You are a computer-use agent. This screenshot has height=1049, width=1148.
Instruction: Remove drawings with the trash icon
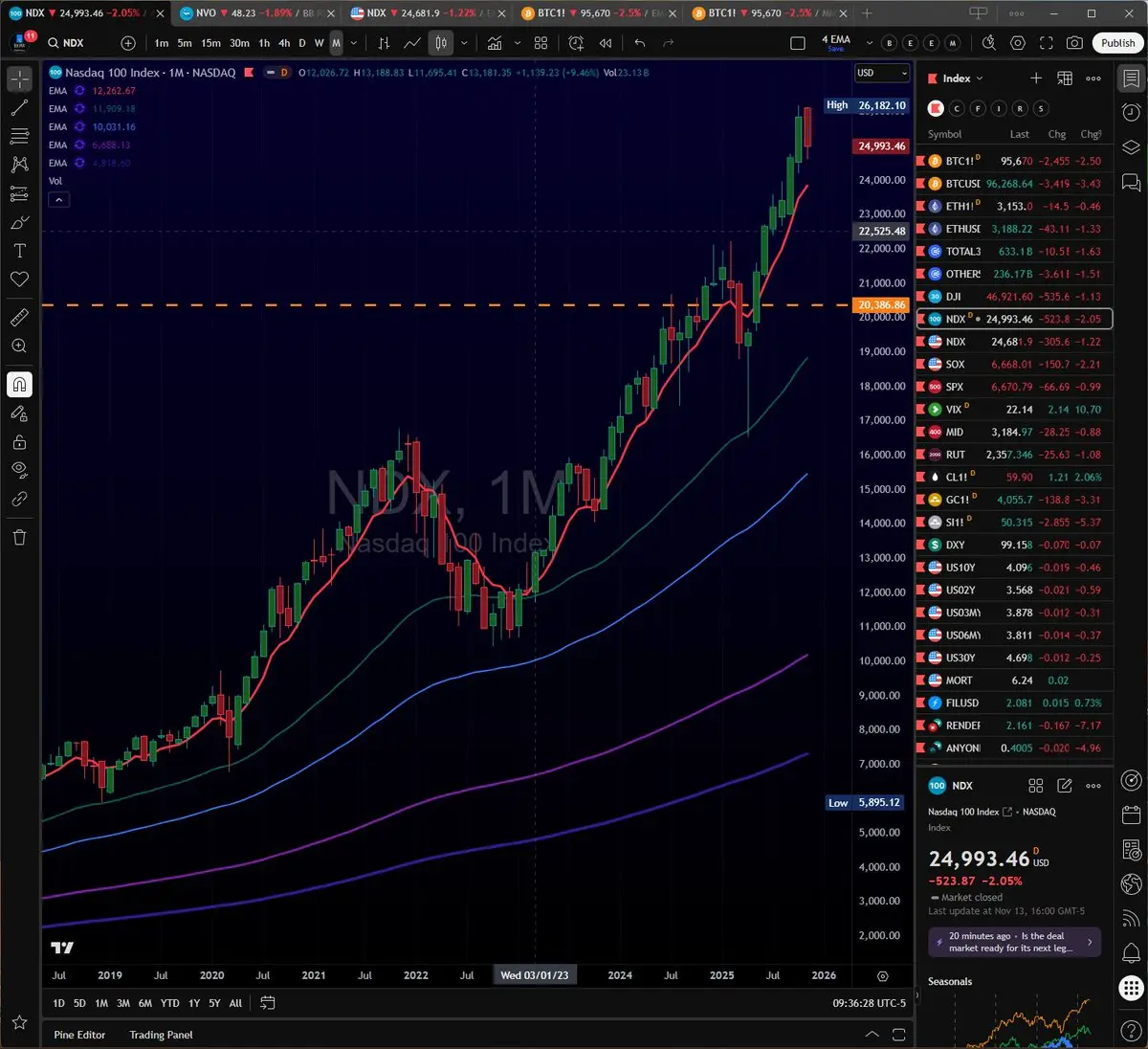19,537
